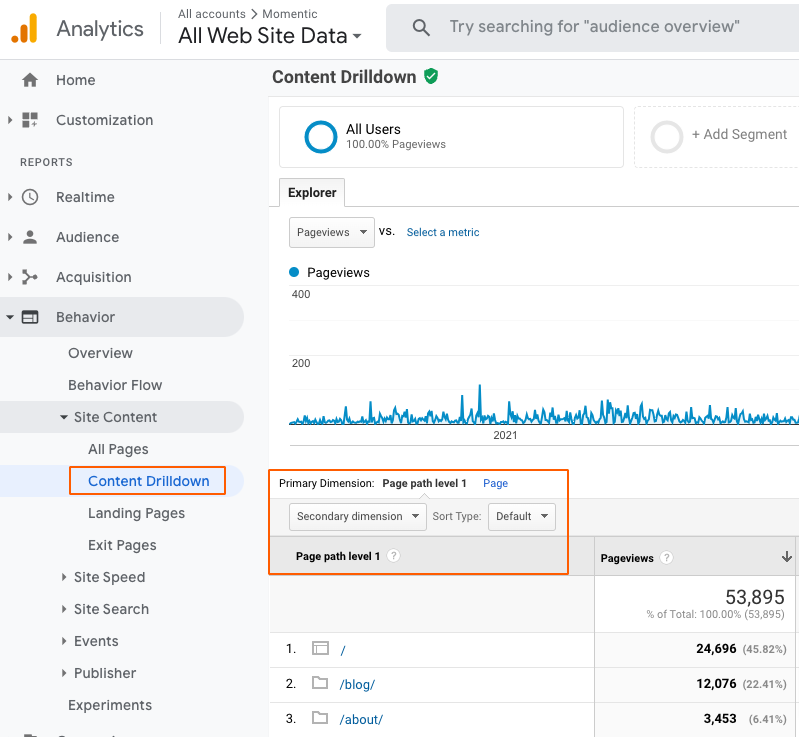799x737 pixels.
Task: Open the Pageviews metric dropdown
Action: click(x=332, y=232)
